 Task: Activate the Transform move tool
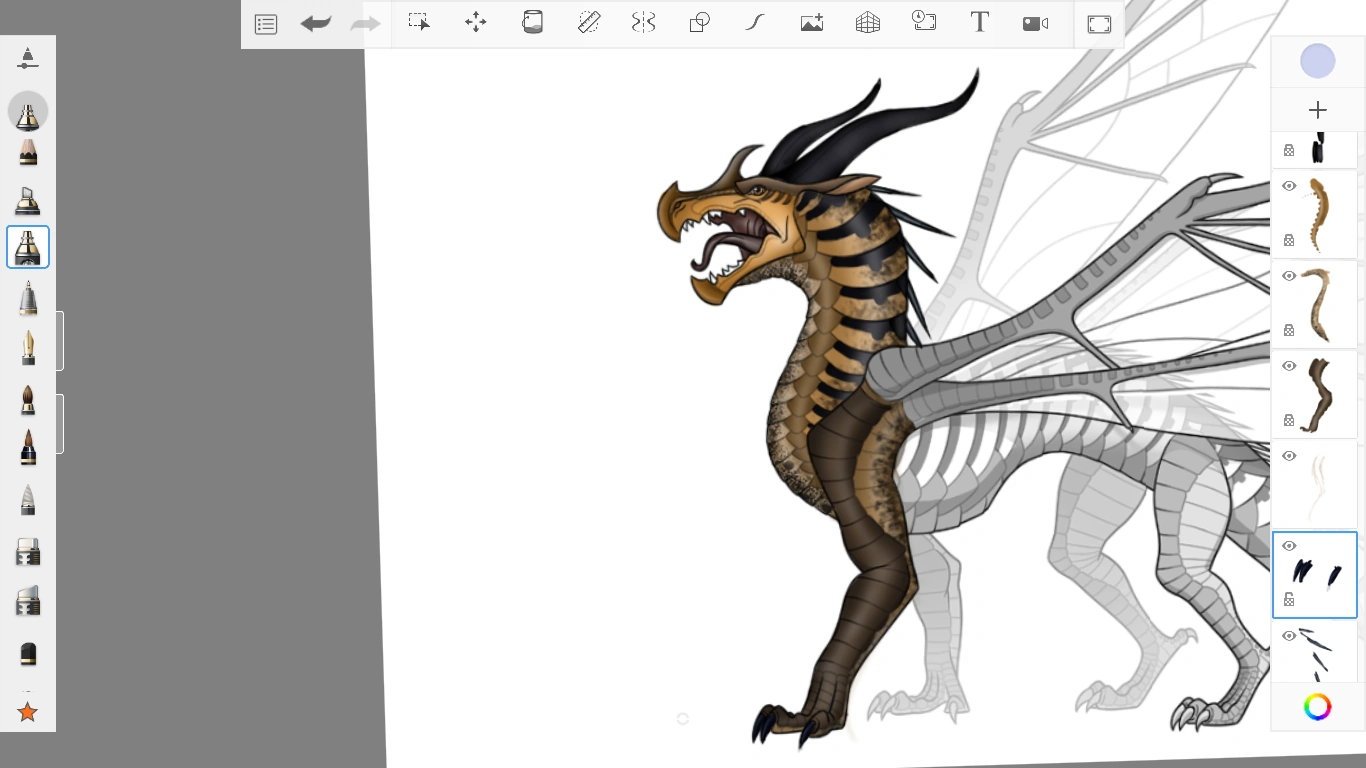click(x=476, y=23)
